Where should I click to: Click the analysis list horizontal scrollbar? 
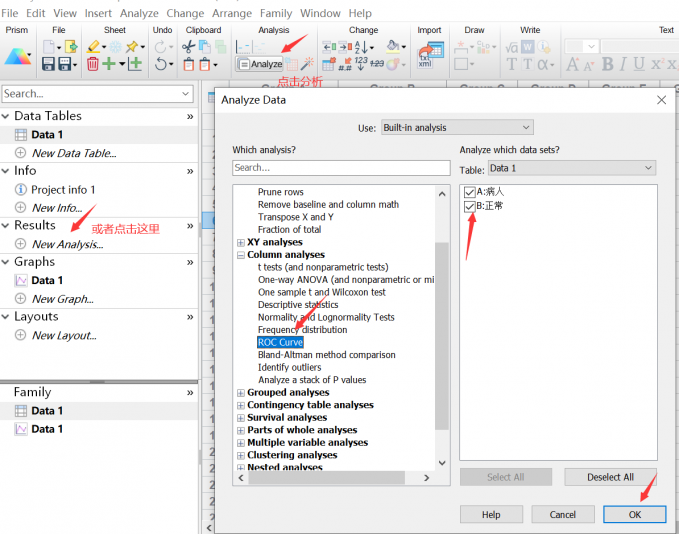click(327, 478)
